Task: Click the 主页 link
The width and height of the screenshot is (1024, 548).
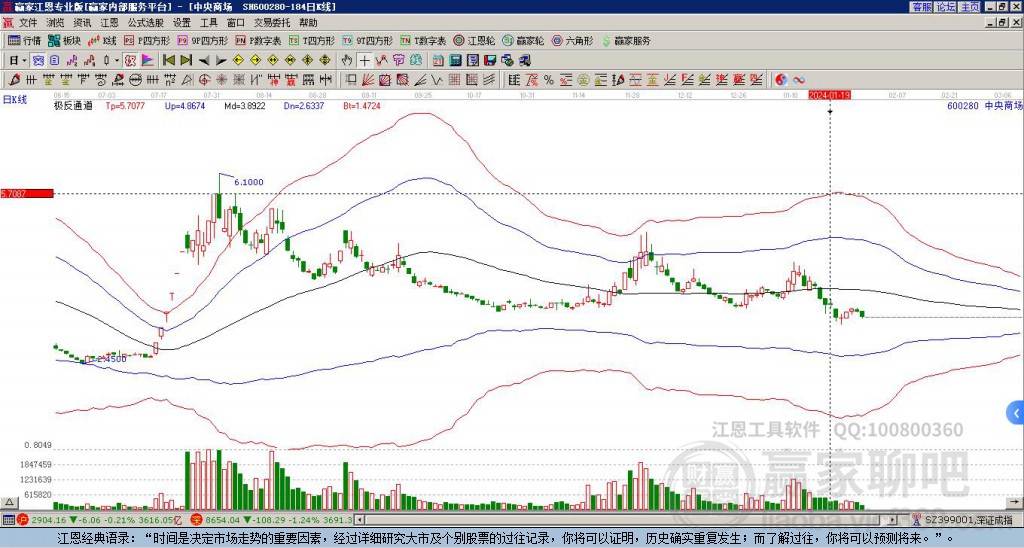Action: tap(970, 7)
